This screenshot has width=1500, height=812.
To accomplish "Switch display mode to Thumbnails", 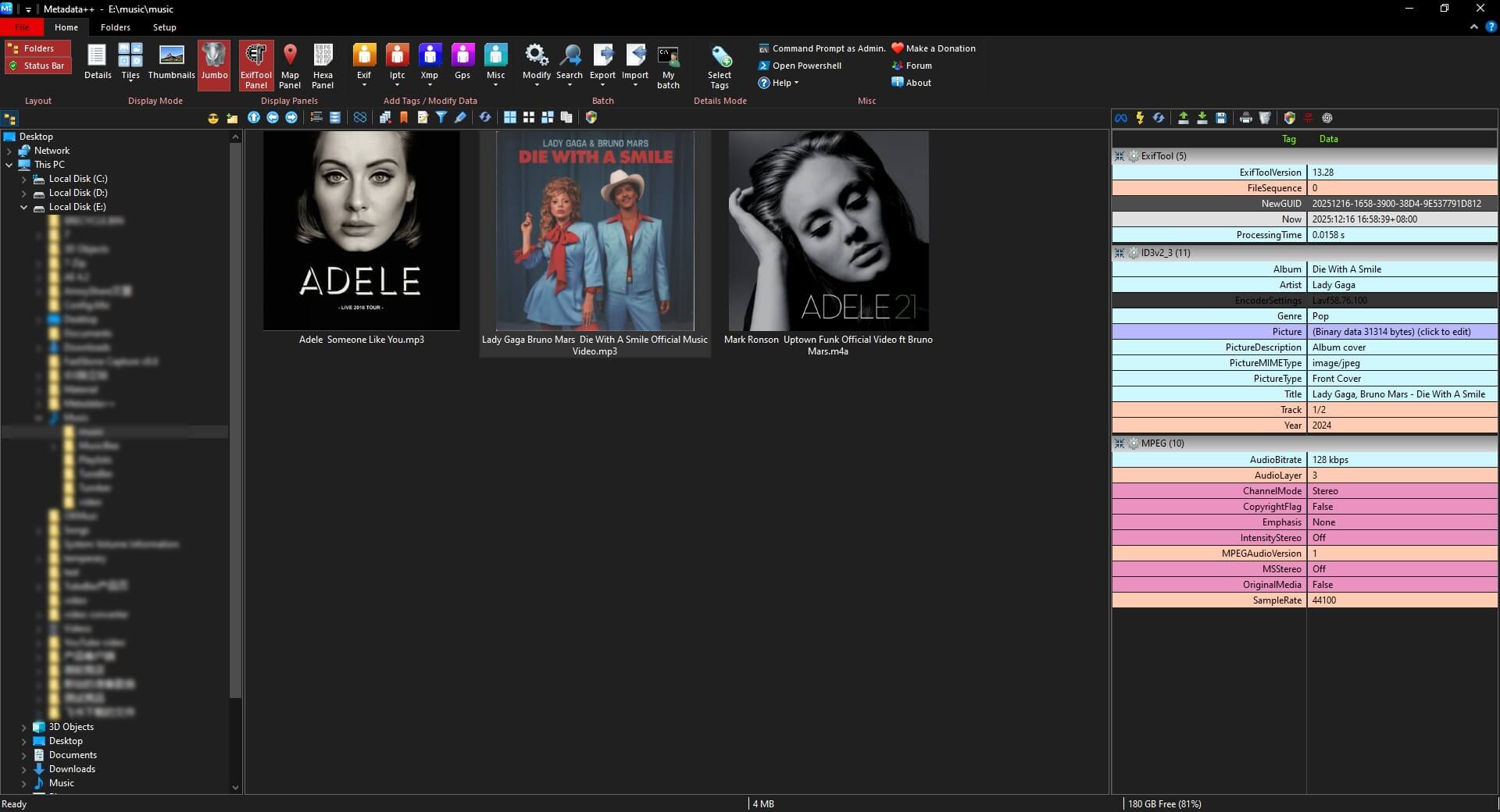I will (171, 62).
